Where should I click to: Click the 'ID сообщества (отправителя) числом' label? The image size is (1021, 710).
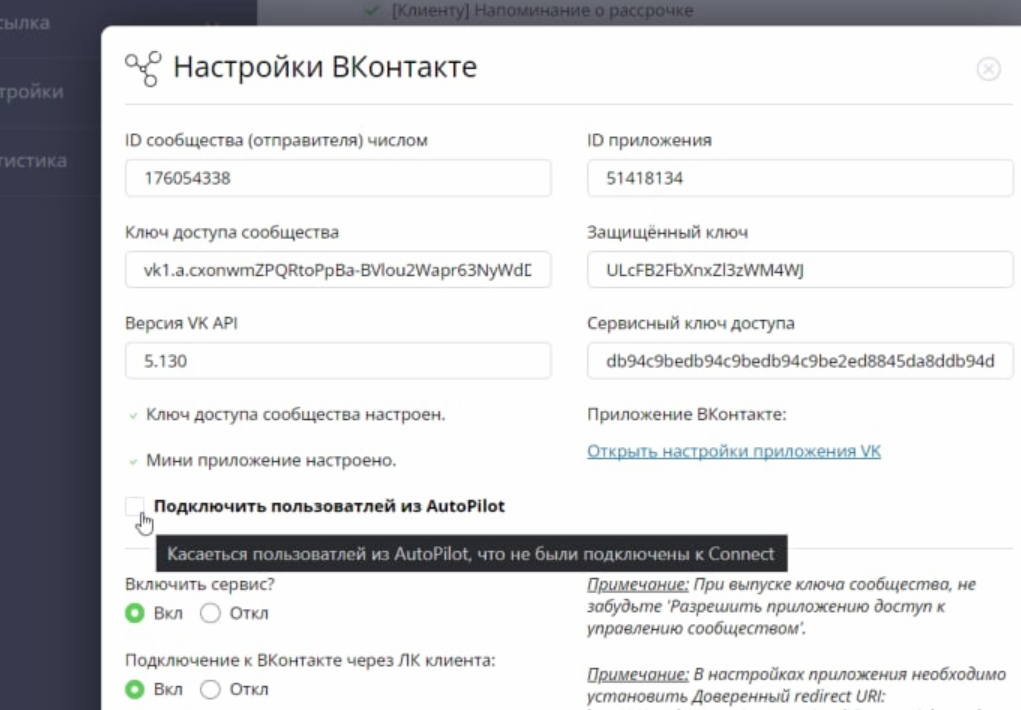click(x=276, y=140)
